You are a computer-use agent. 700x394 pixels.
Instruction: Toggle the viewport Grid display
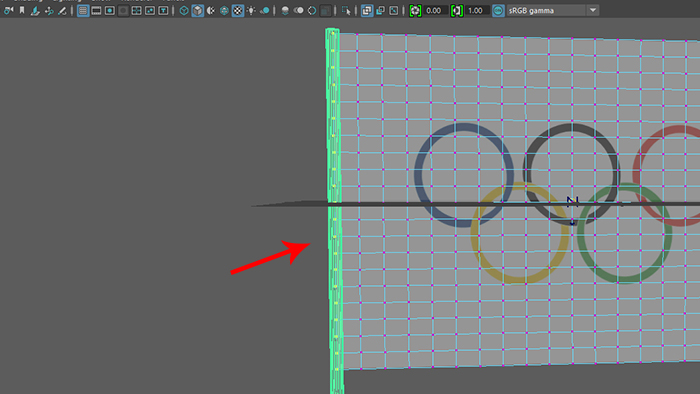83,10
